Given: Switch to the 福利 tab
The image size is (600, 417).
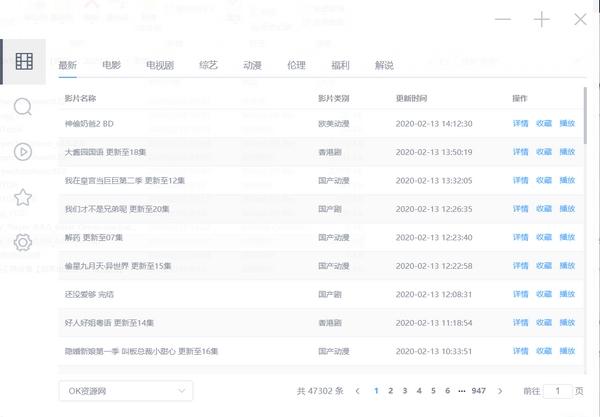Looking at the screenshot, I should point(340,65).
